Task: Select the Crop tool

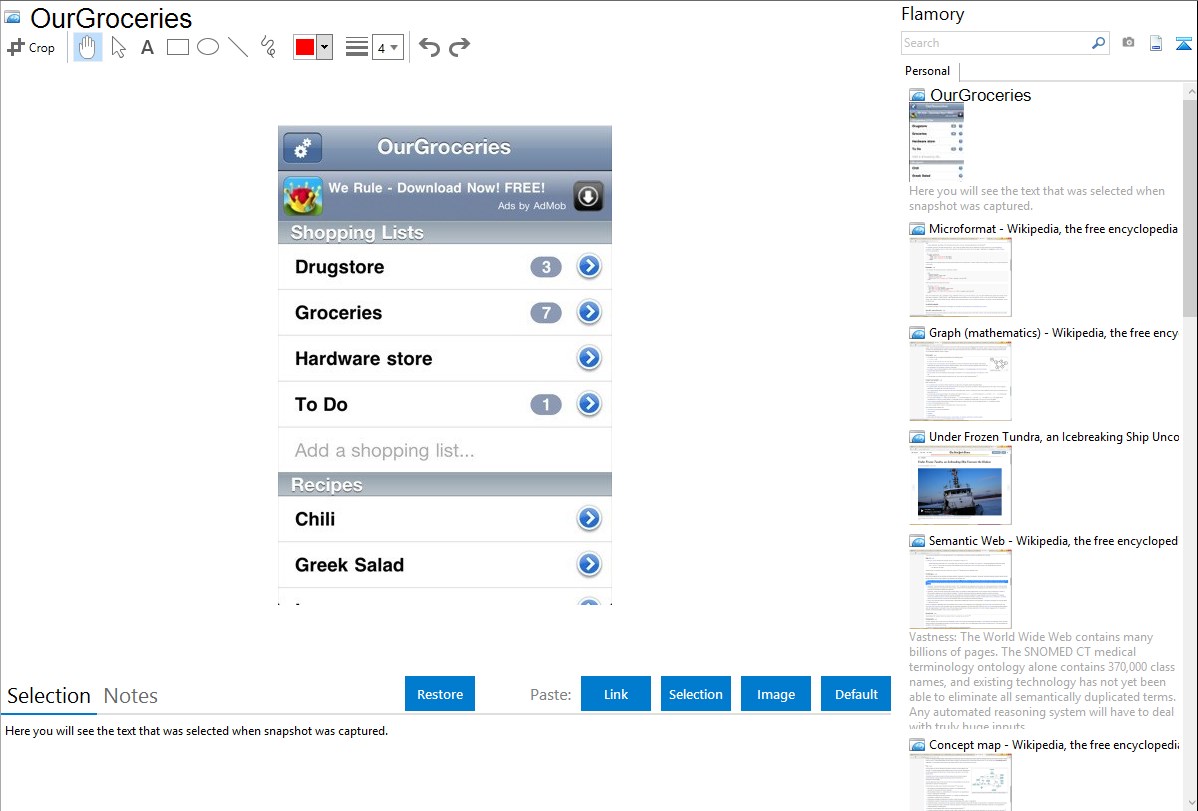Action: pyautogui.click(x=31, y=47)
